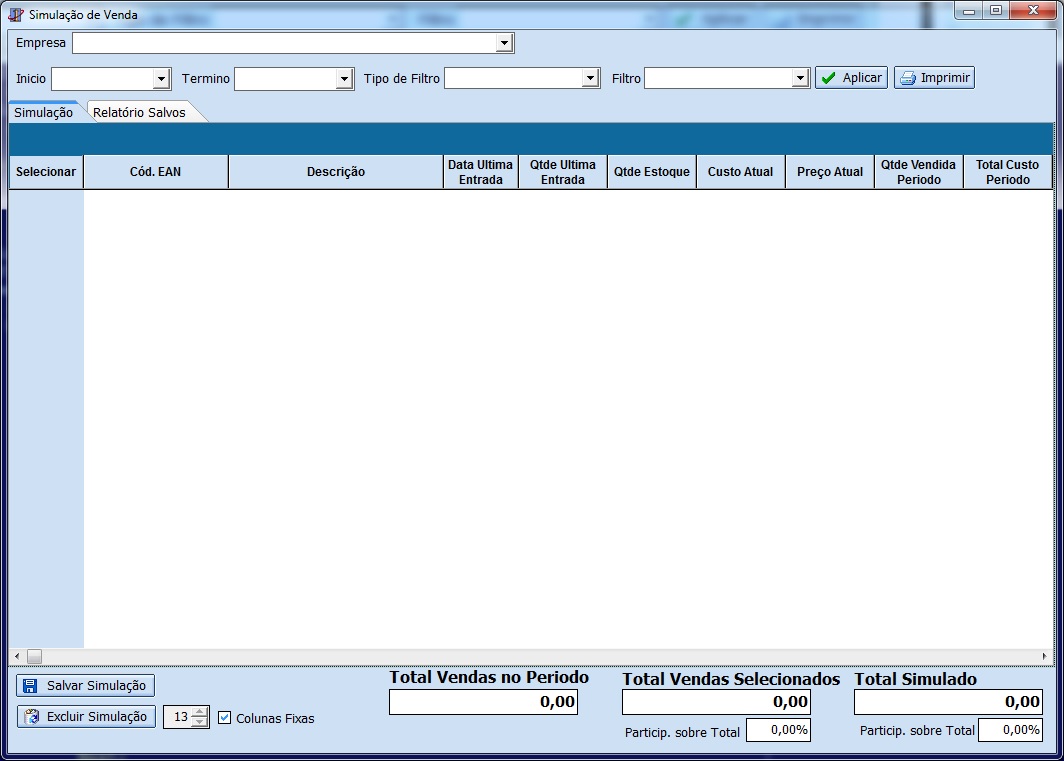
Task: Switch to the Relatório Salvos tab
Action: pyautogui.click(x=139, y=113)
